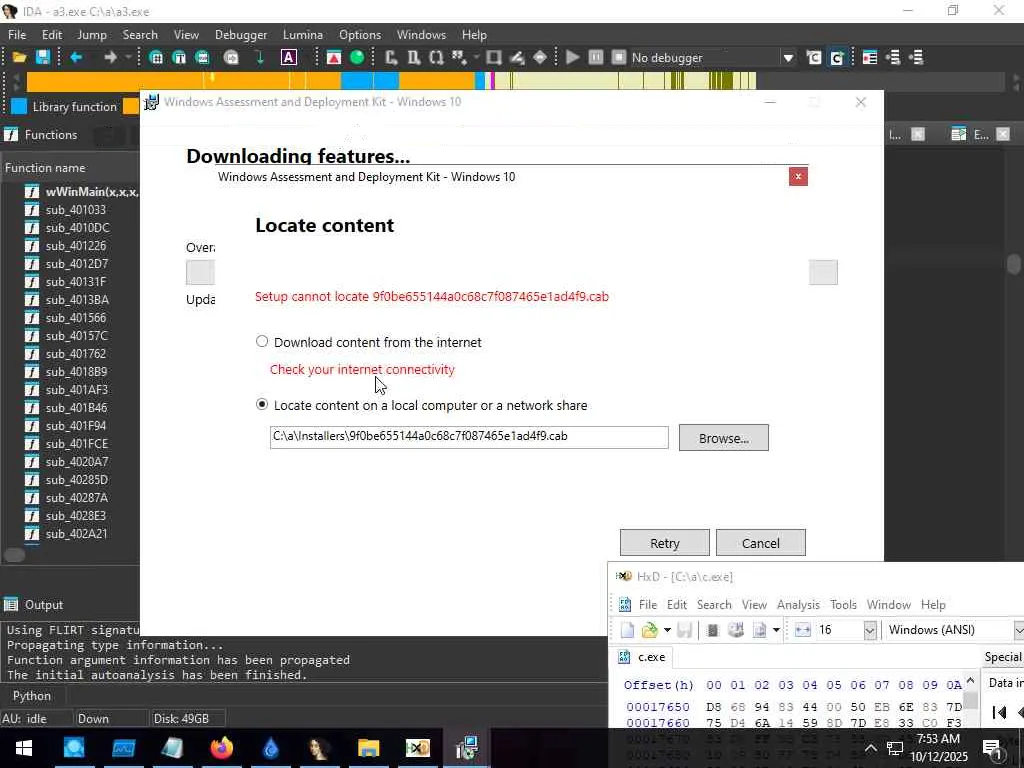The height and width of the screenshot is (768, 1024).
Task: Click the HxD bytes-per-row width icon
Action: tap(803, 630)
